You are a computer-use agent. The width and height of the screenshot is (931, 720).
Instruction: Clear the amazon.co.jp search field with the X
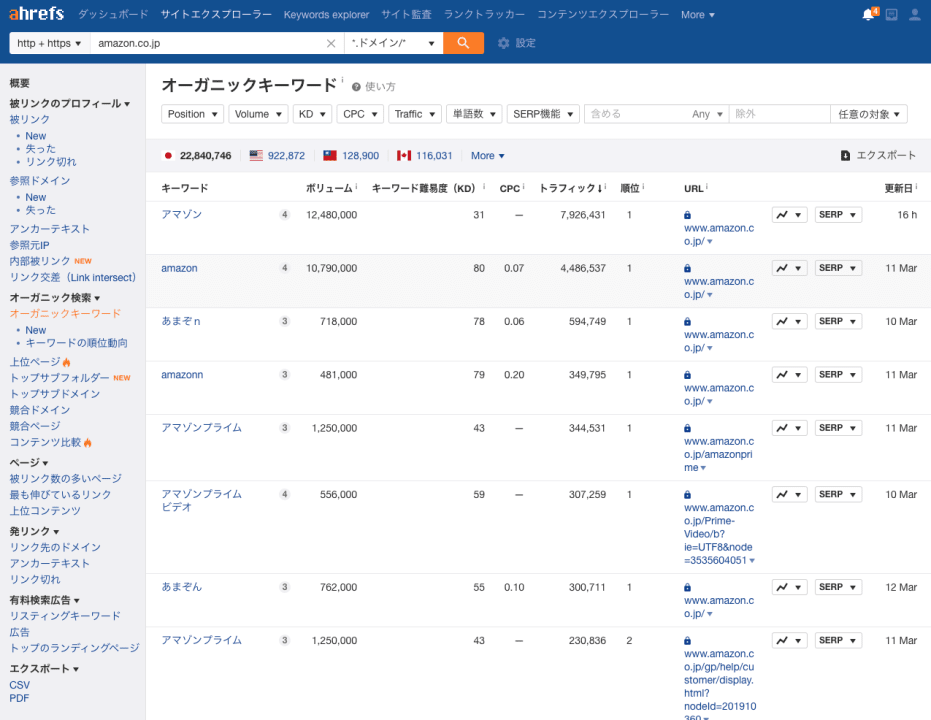coord(331,43)
